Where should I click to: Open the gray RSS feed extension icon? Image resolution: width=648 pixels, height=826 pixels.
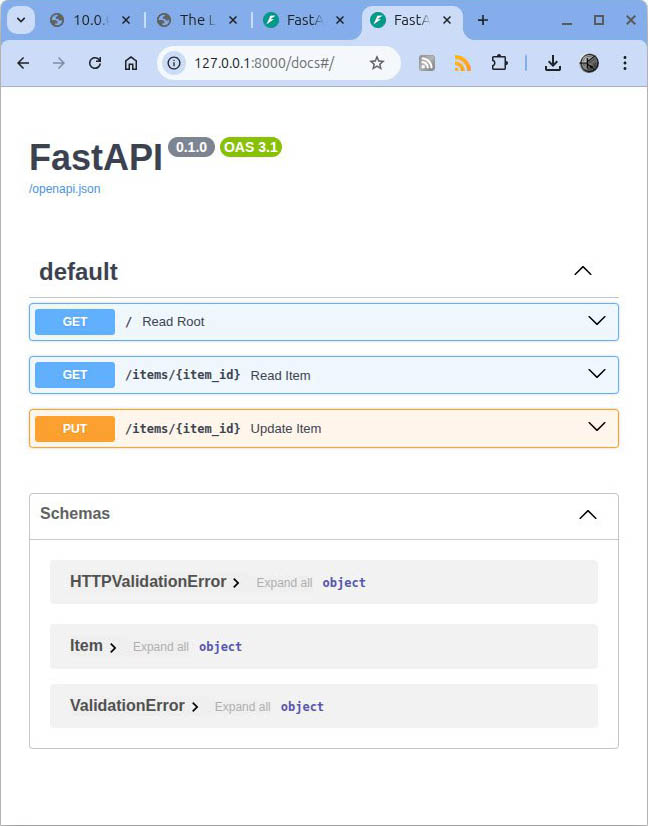coord(427,63)
